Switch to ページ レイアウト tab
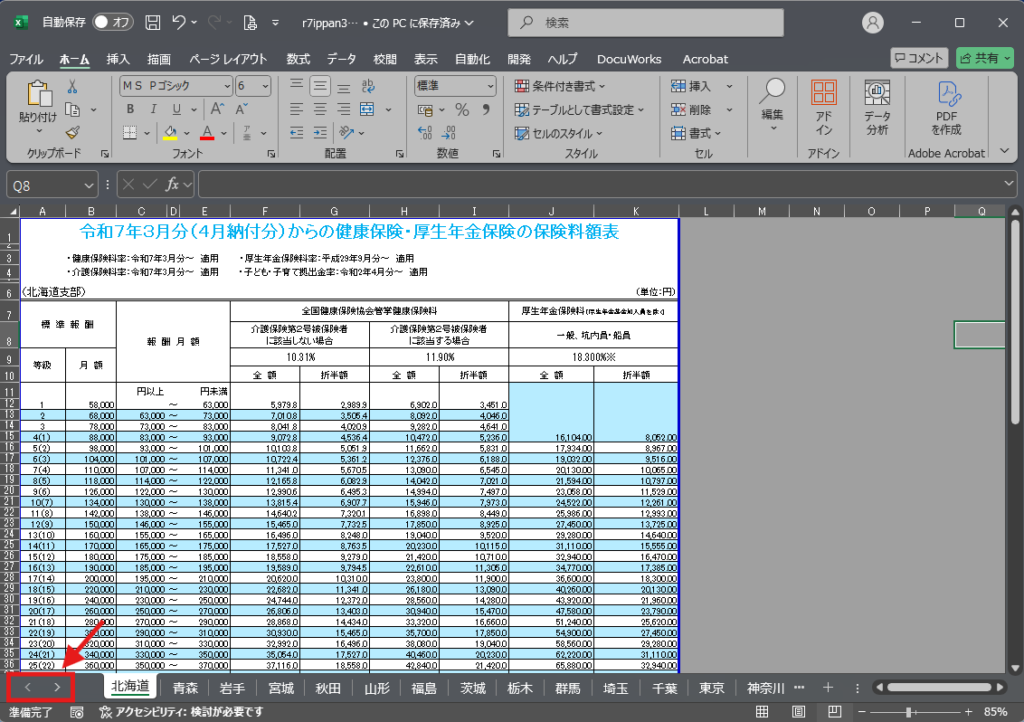The image size is (1024, 722). 228,59
